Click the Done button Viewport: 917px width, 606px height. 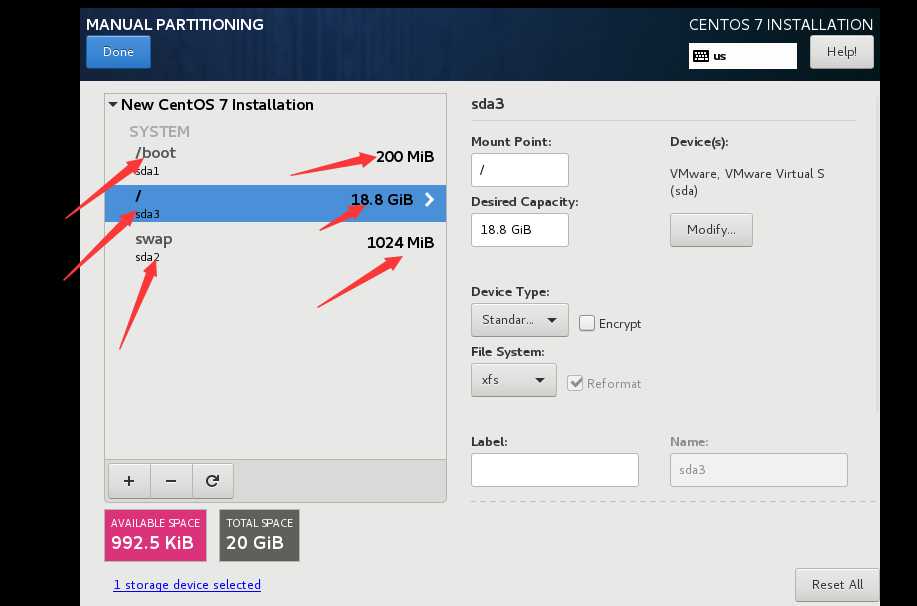point(118,51)
